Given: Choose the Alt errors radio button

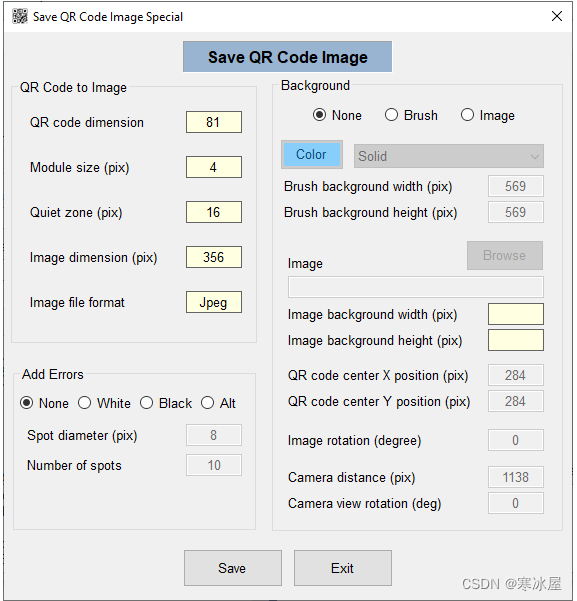Looking at the screenshot, I should click(x=218, y=403).
